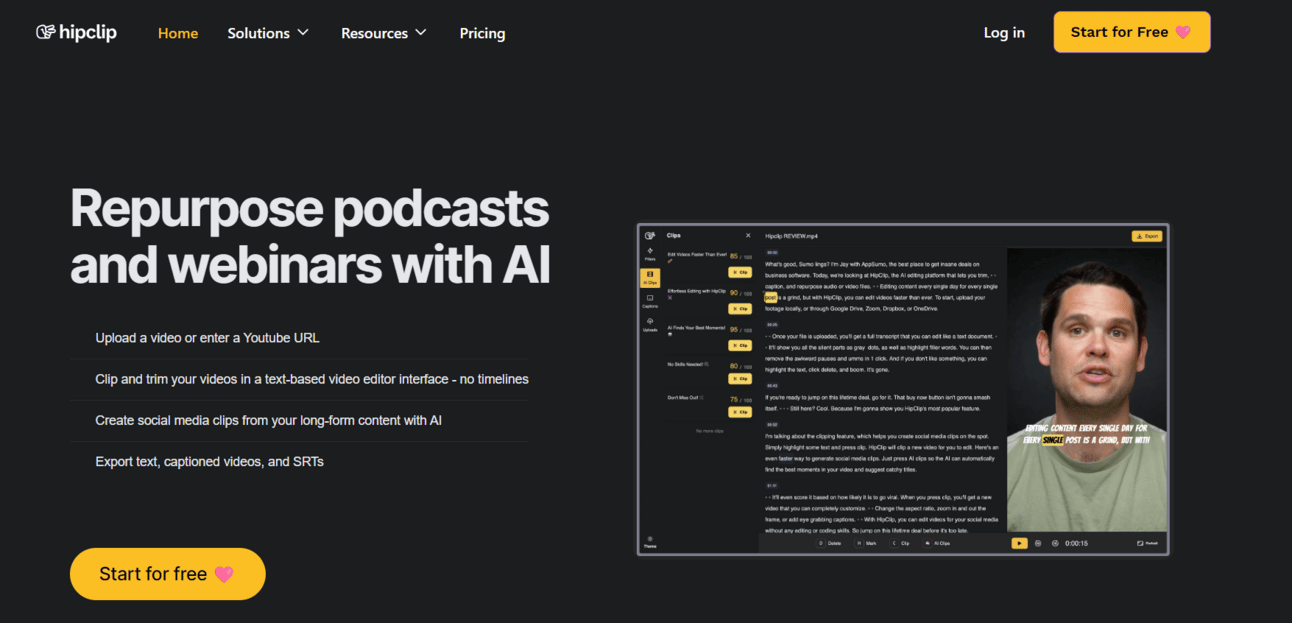Click the video thumbnail of the man
Screen dimensions: 1292x623
click(x=1087, y=389)
